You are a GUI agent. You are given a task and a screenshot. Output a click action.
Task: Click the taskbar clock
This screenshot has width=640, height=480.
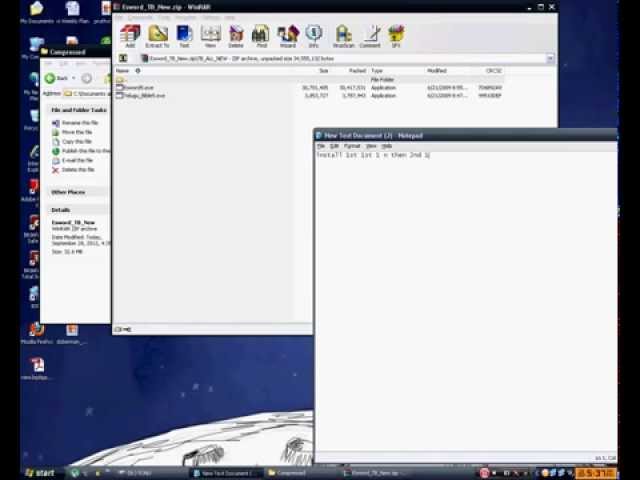tap(595, 473)
